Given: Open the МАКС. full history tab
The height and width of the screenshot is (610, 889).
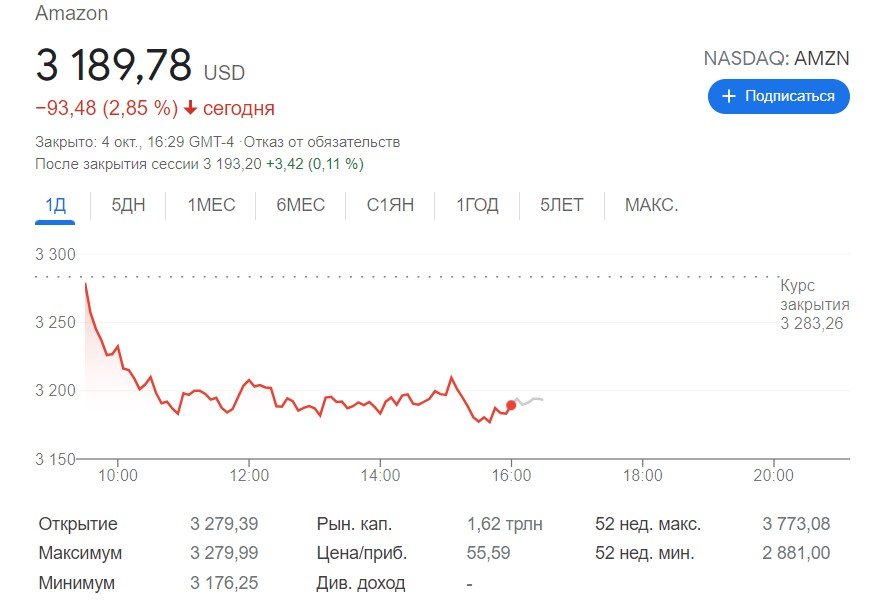Looking at the screenshot, I should coord(651,206).
